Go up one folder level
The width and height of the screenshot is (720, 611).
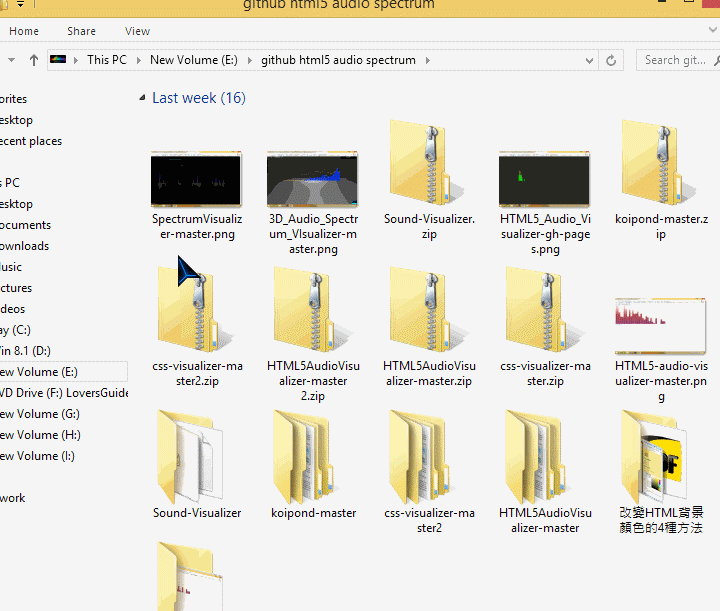coord(34,60)
